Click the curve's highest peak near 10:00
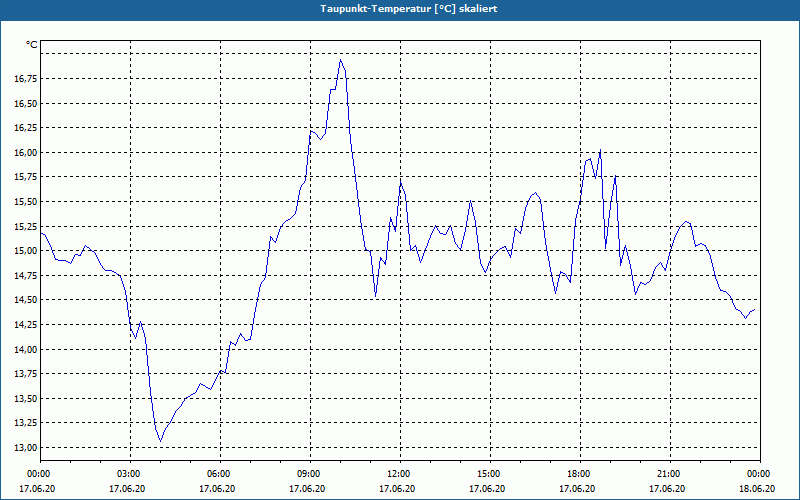800x500 pixels. tap(340, 60)
